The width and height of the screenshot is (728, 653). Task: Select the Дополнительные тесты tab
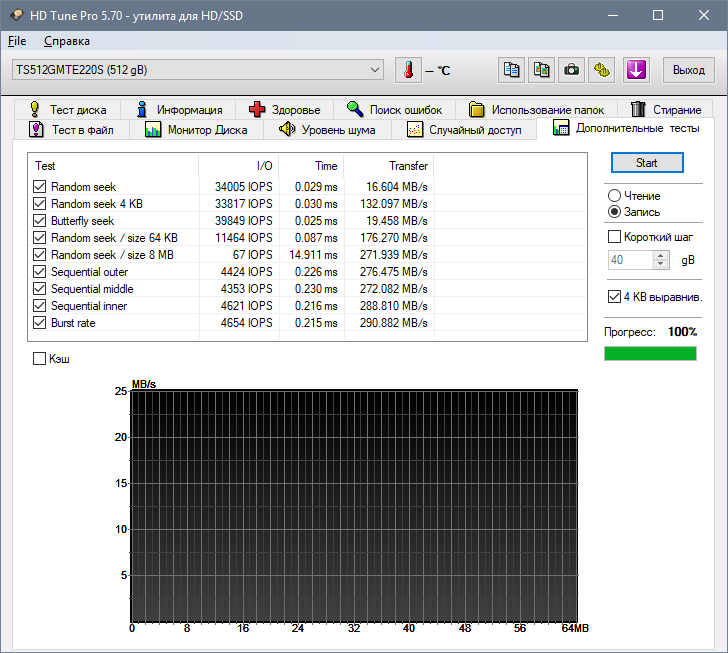pos(626,128)
